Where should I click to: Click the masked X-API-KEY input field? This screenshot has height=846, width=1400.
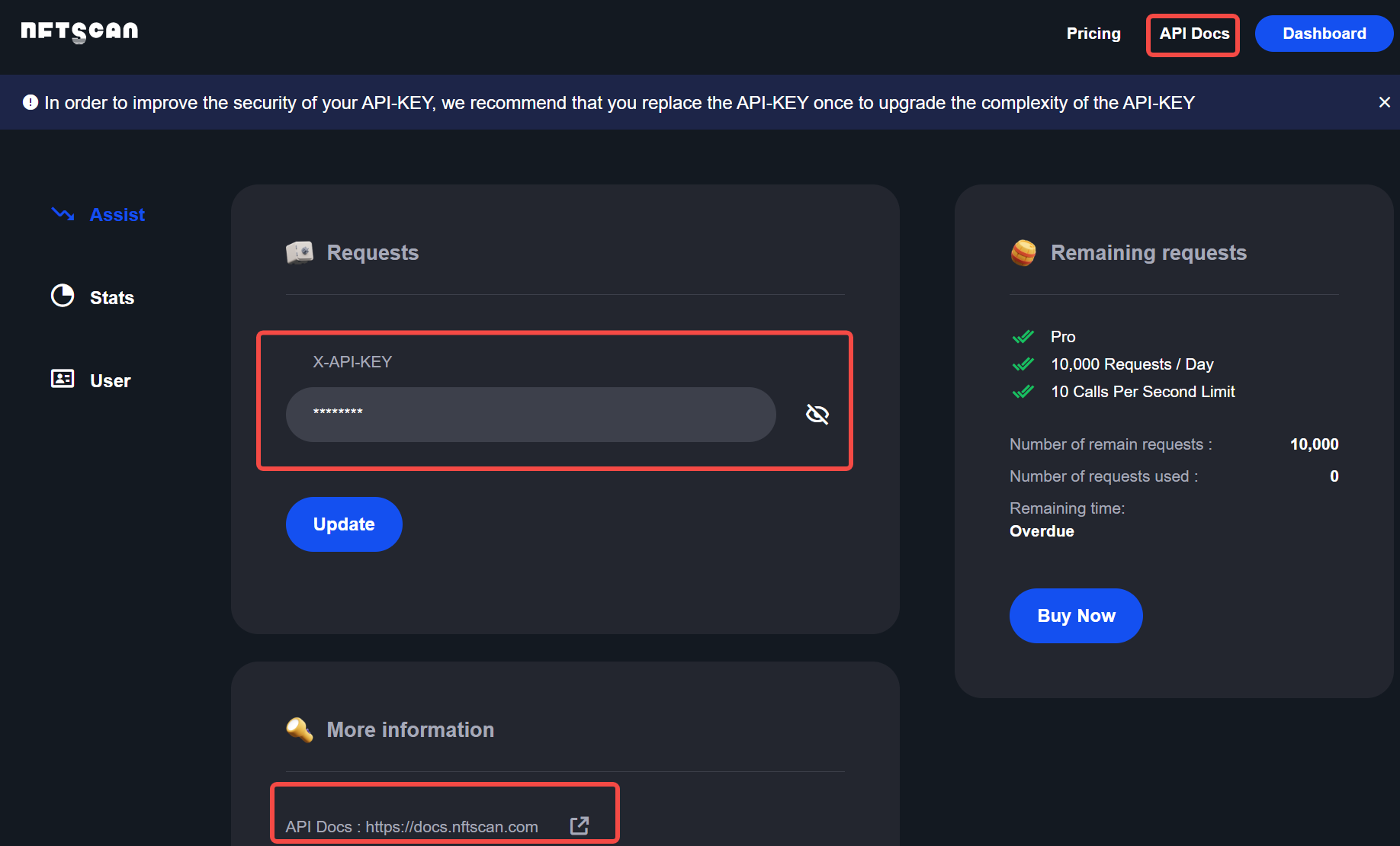point(531,415)
